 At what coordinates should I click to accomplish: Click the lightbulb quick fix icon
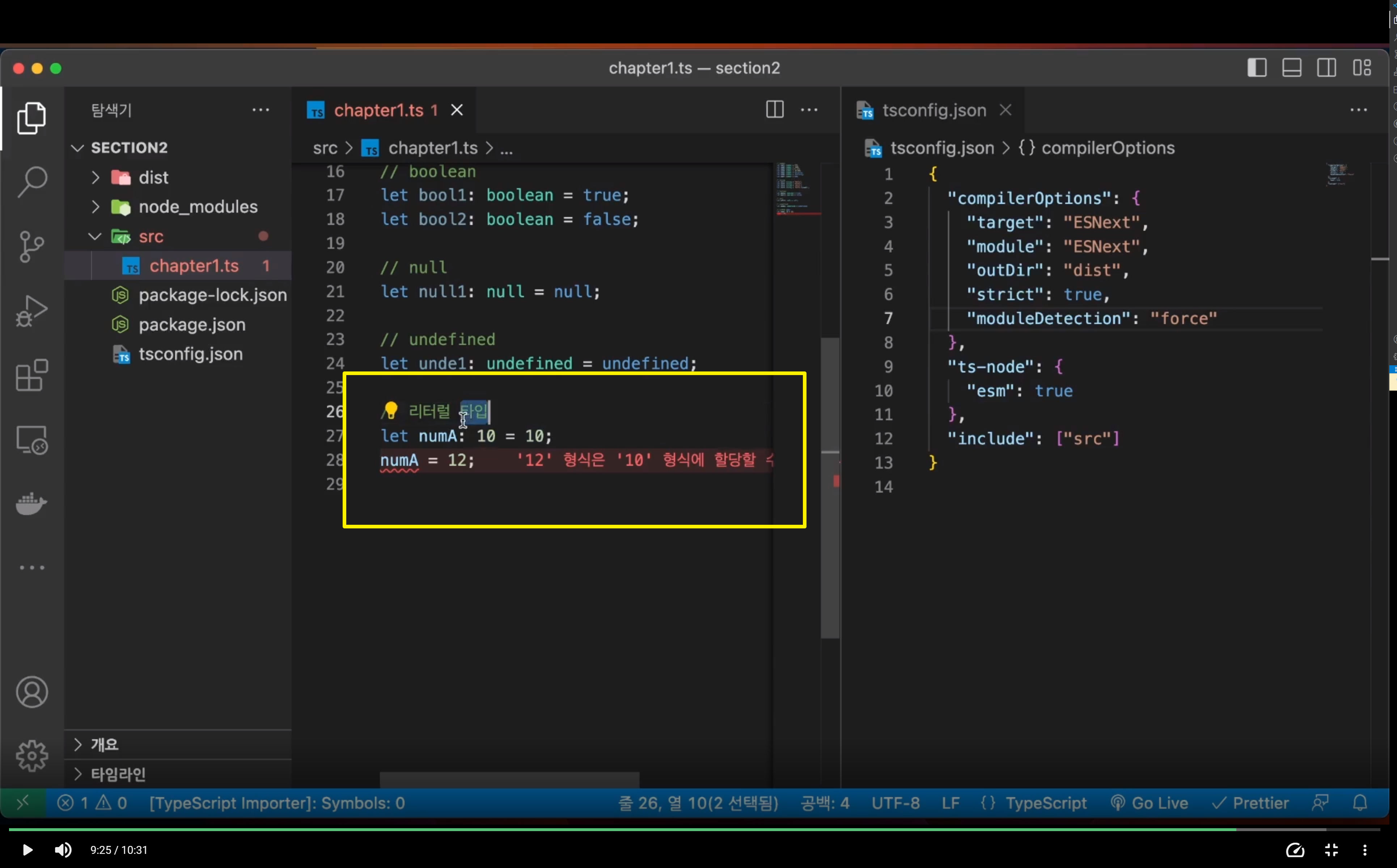[390, 410]
